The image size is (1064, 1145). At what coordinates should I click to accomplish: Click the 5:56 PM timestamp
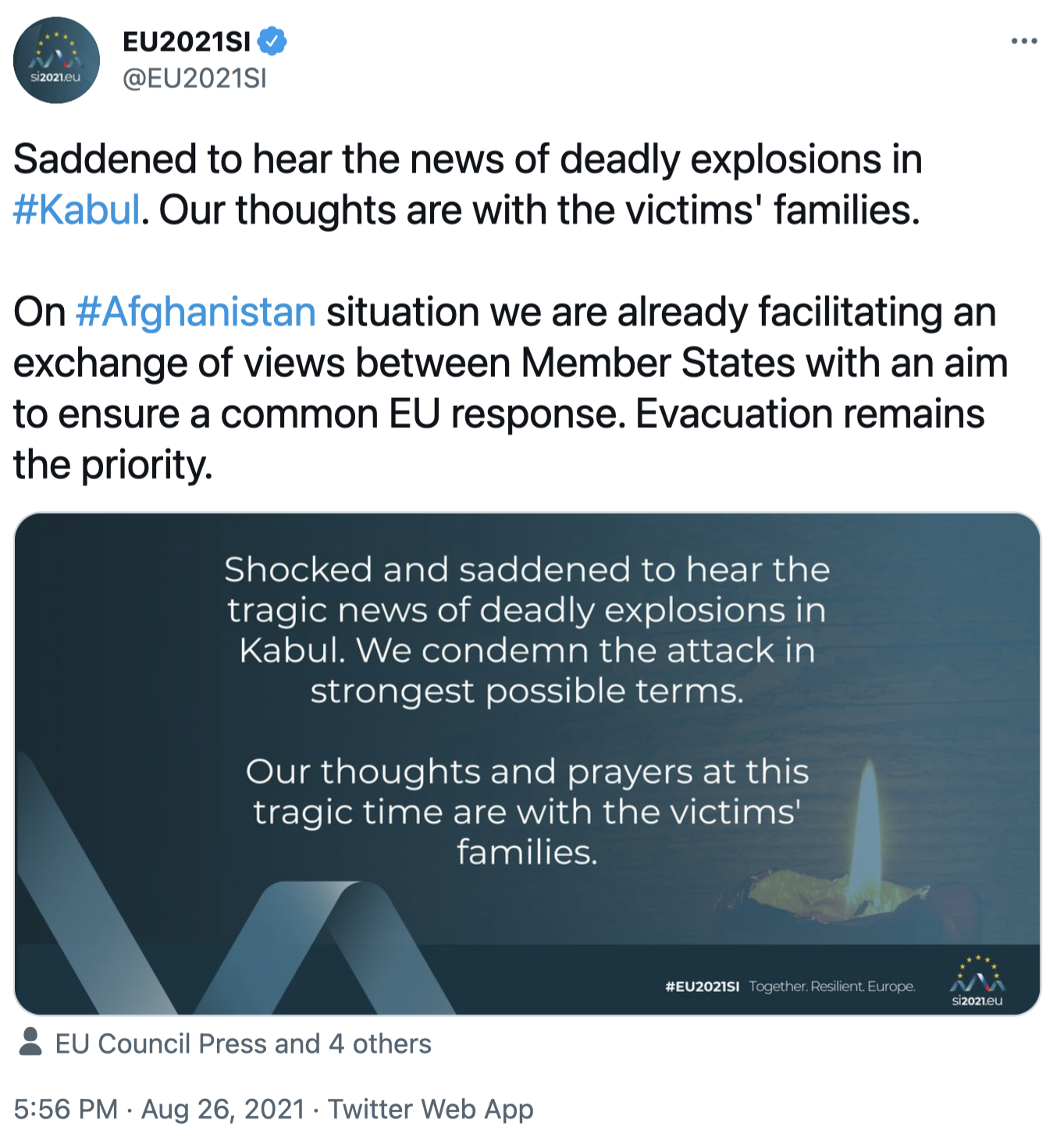[66, 1109]
